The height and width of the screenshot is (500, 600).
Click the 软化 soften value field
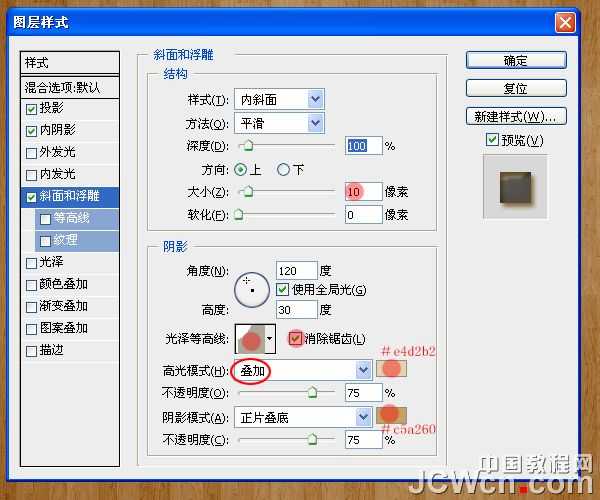click(364, 215)
